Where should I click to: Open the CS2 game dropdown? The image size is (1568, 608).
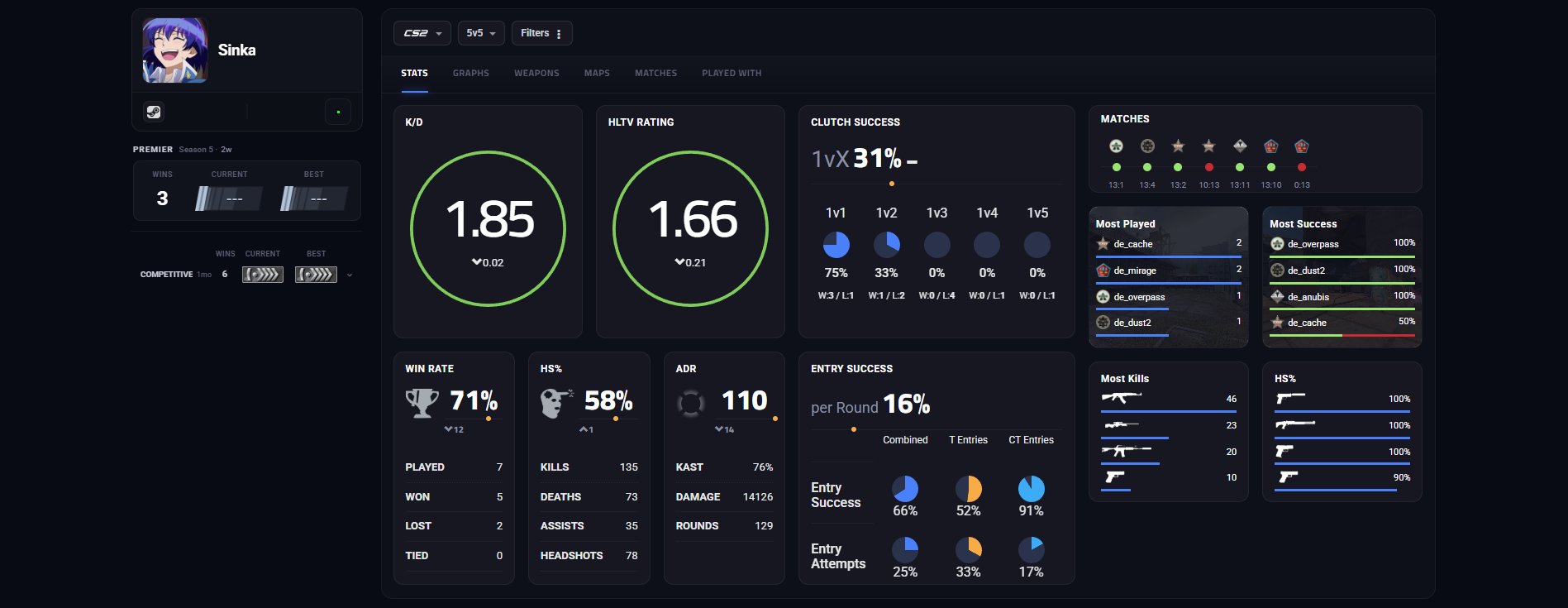[x=422, y=33]
